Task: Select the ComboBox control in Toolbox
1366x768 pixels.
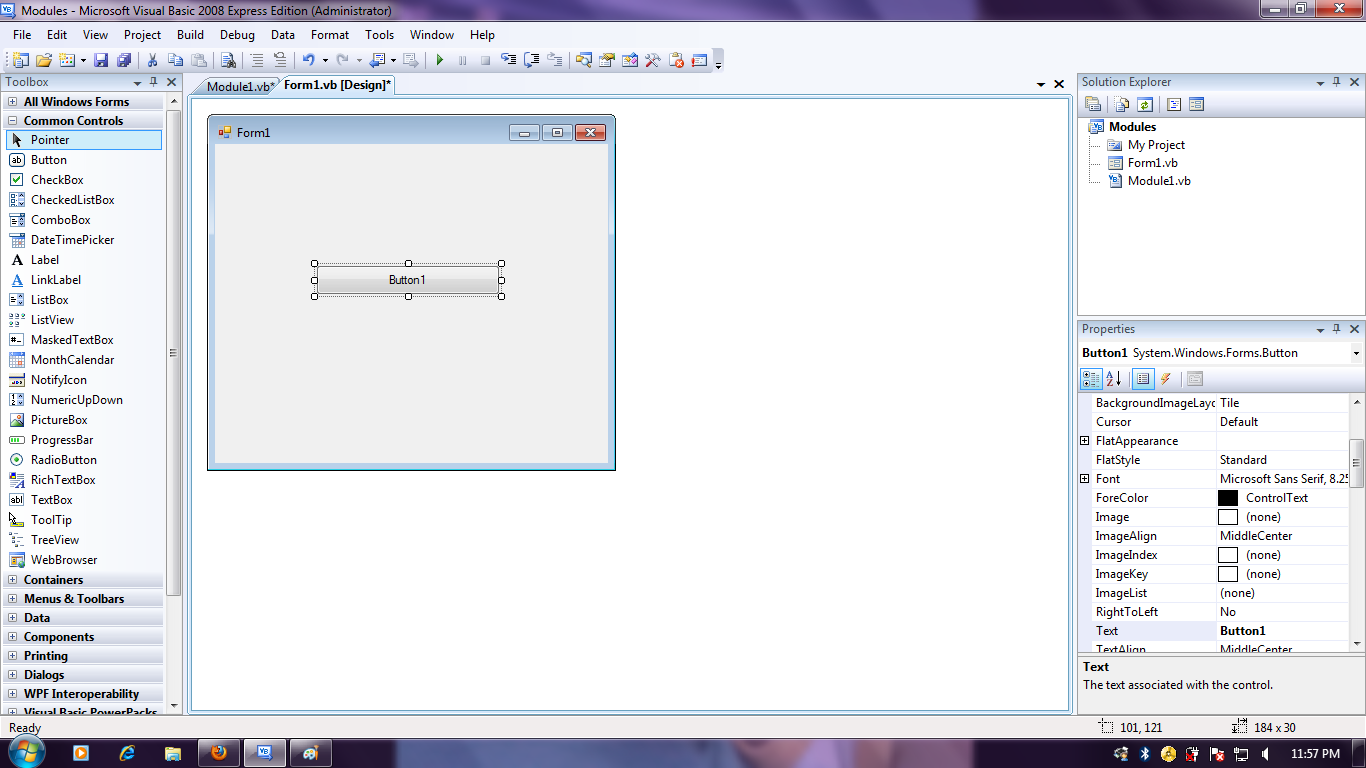Action: coord(84,220)
